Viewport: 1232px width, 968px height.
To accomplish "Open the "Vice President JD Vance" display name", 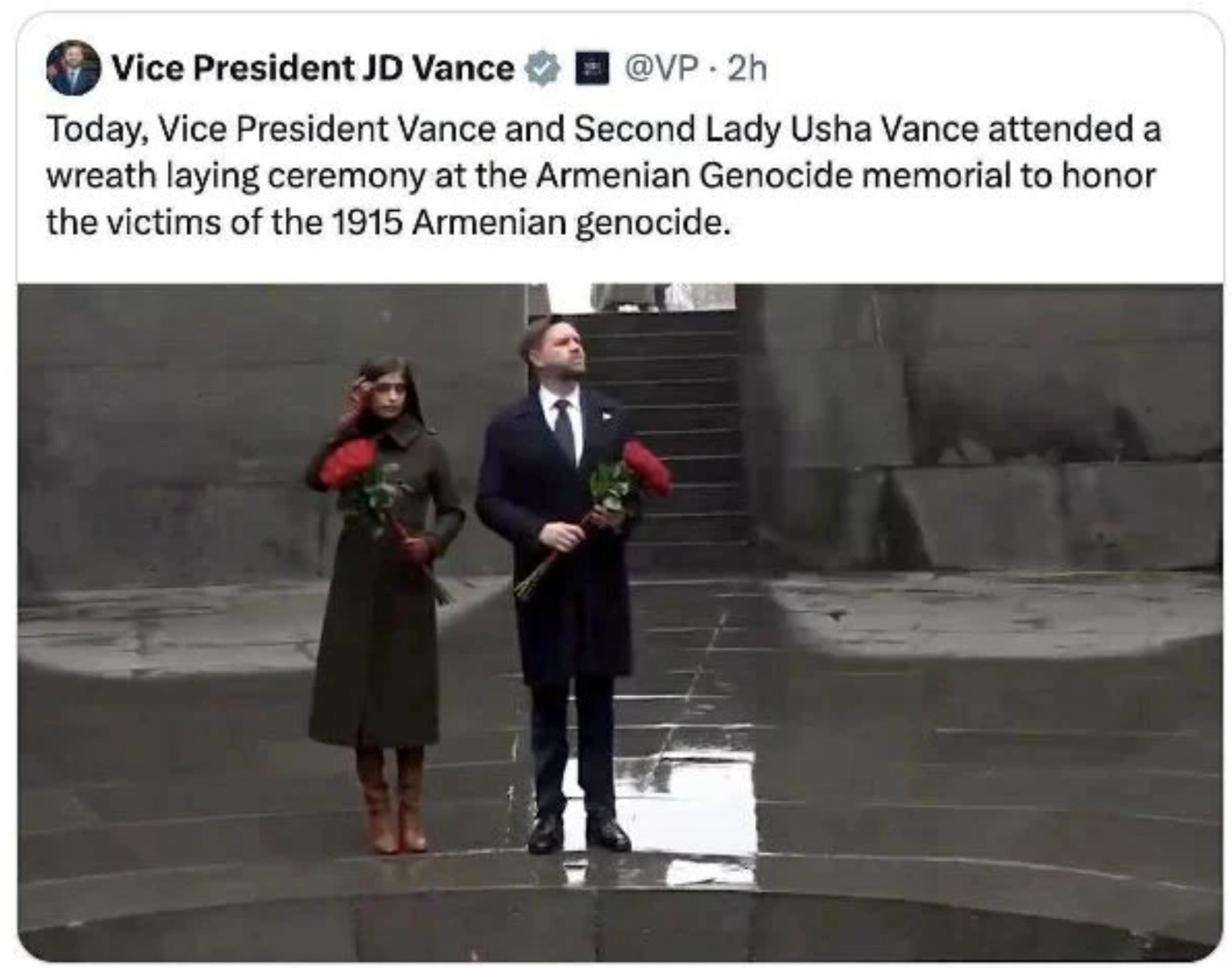I will [313, 69].
